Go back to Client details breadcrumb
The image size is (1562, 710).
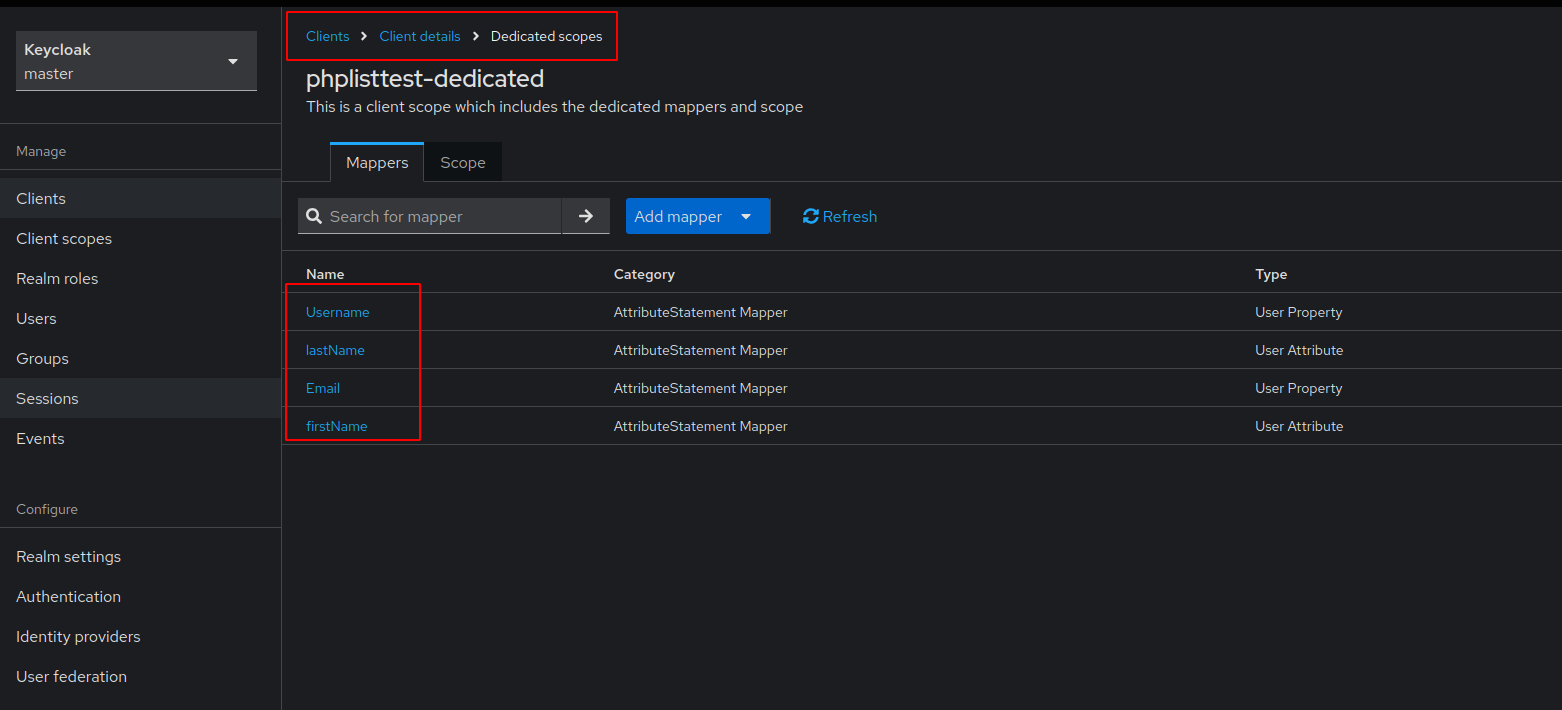(420, 36)
